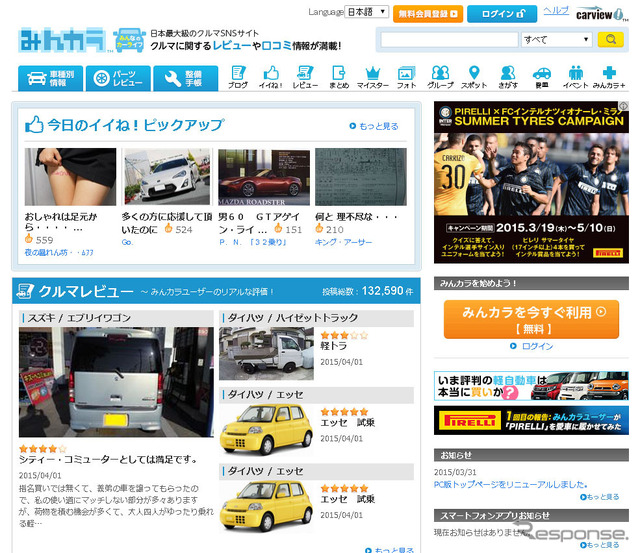This screenshot has width=640, height=553.
Task: Click the ダイハツ / ハイゼットトラック heading
Action: tap(293, 318)
